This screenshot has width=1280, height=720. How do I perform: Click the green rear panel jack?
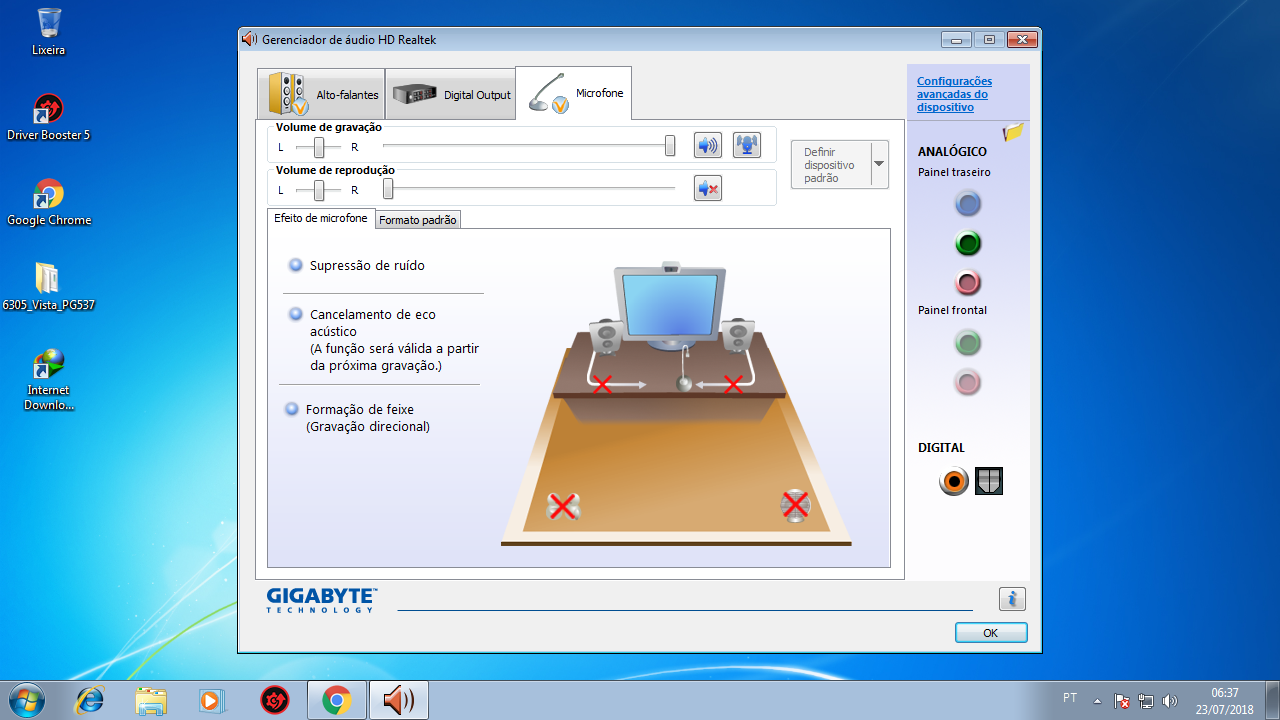pyautogui.click(x=967, y=243)
